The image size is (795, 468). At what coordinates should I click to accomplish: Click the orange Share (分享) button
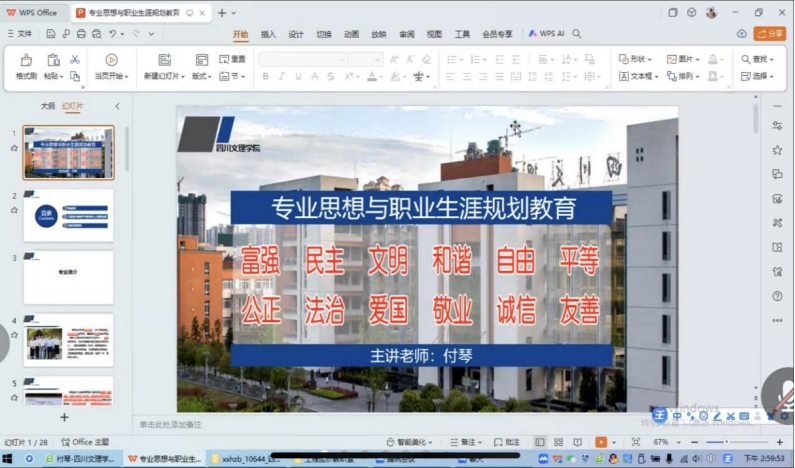770,33
